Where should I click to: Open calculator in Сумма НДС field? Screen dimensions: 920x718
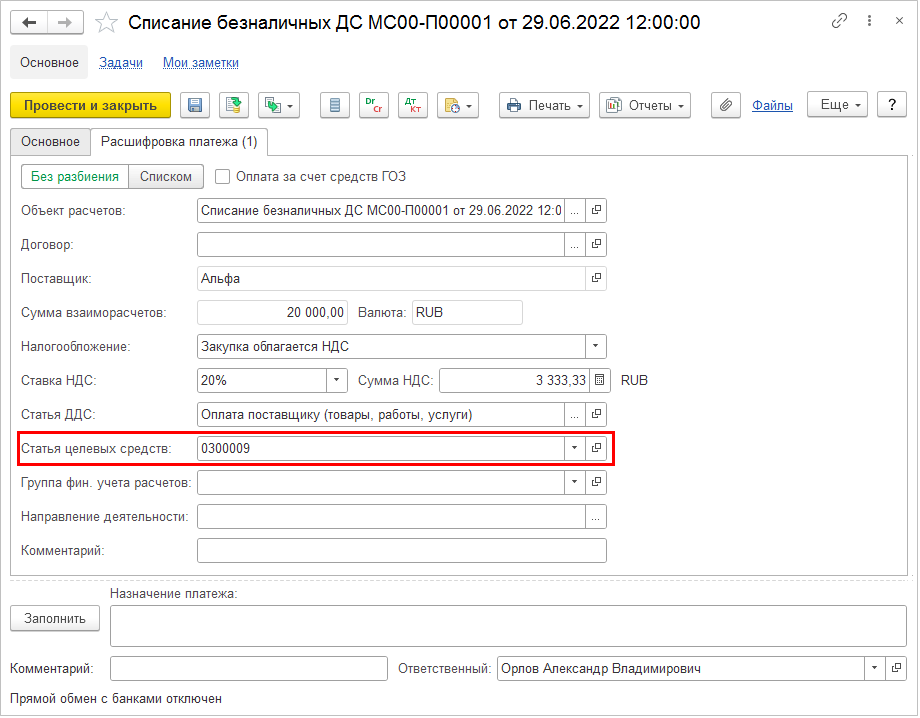click(599, 380)
